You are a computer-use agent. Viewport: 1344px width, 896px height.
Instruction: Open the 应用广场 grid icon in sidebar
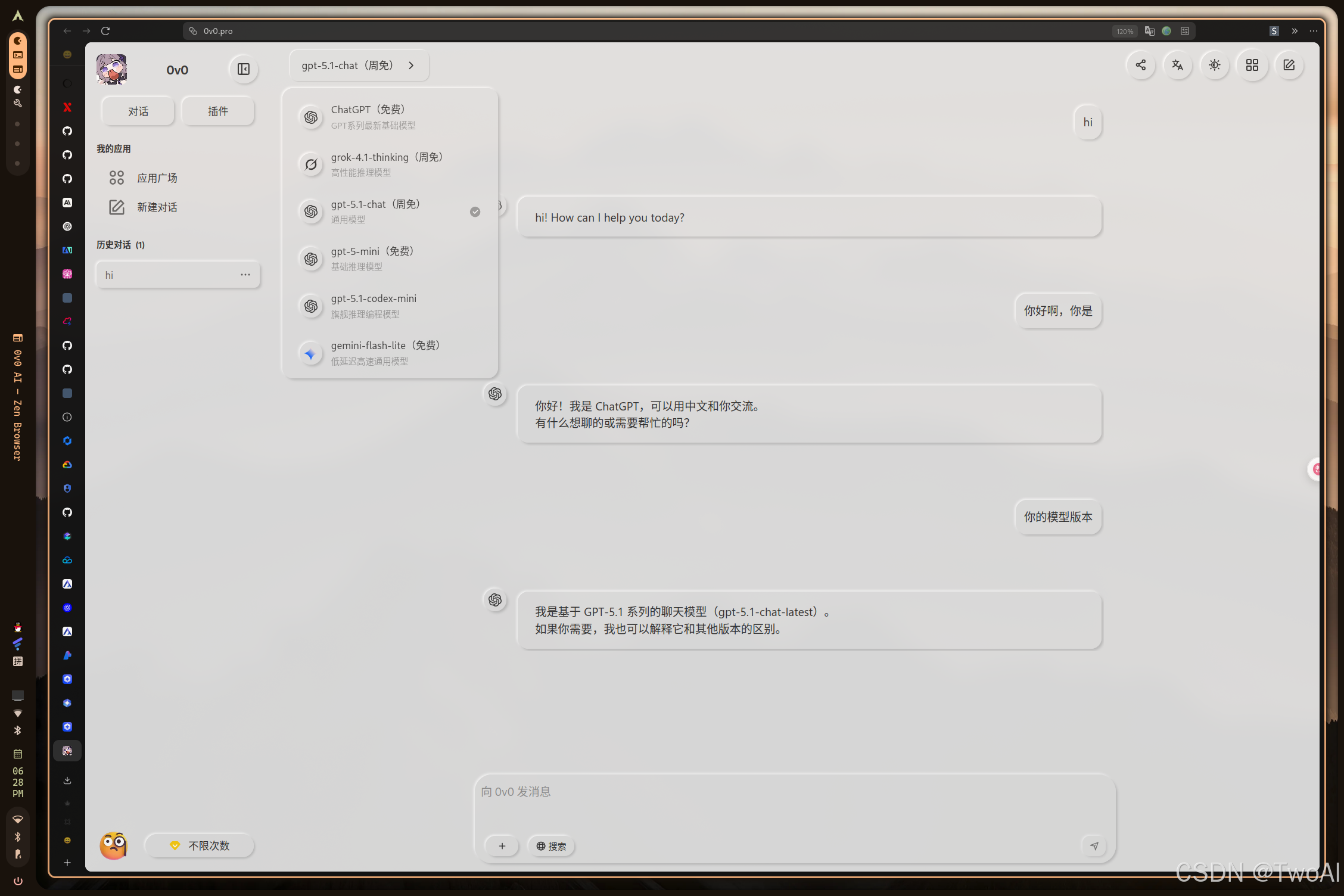pos(116,177)
